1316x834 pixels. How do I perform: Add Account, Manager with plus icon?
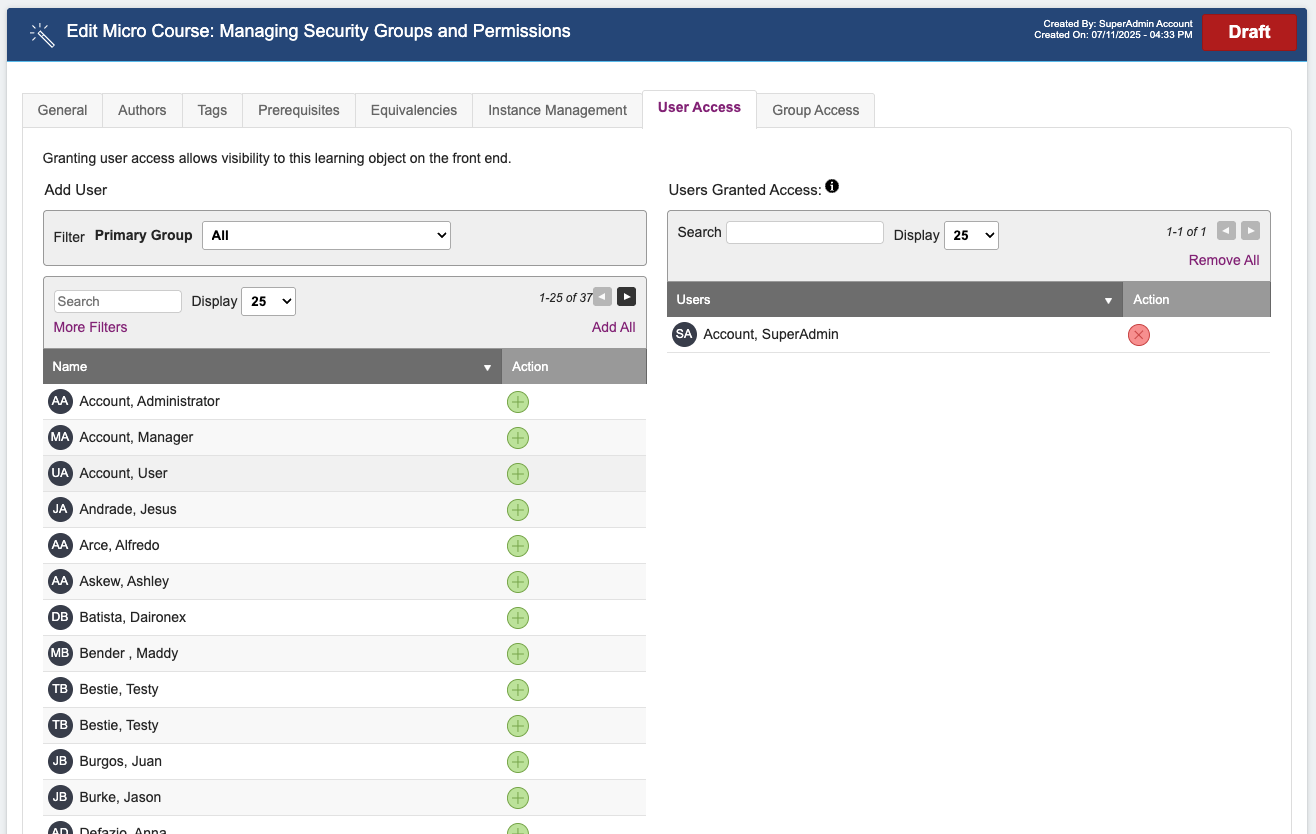pyautogui.click(x=518, y=438)
